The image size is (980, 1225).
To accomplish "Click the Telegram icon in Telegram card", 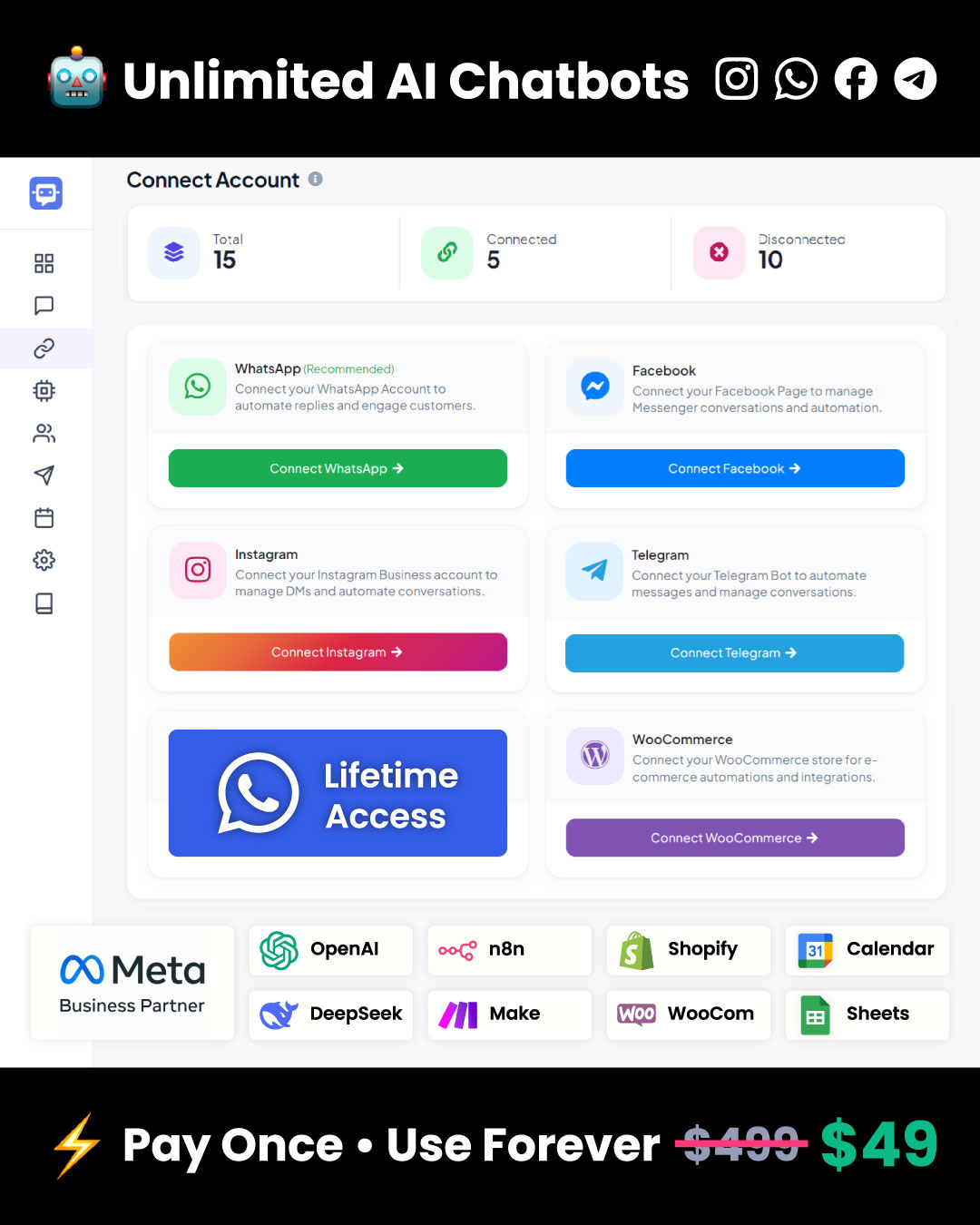I will pyautogui.click(x=594, y=571).
